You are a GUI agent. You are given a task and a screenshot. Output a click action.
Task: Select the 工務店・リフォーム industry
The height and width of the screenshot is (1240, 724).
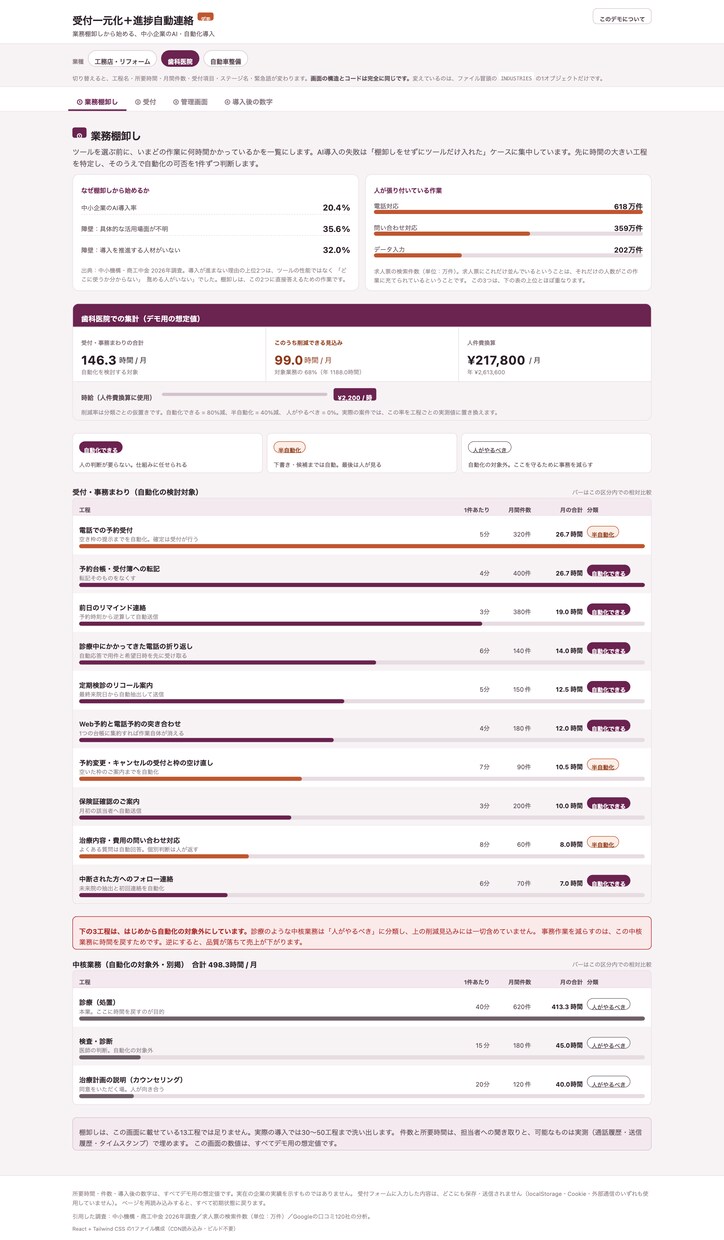[121, 61]
